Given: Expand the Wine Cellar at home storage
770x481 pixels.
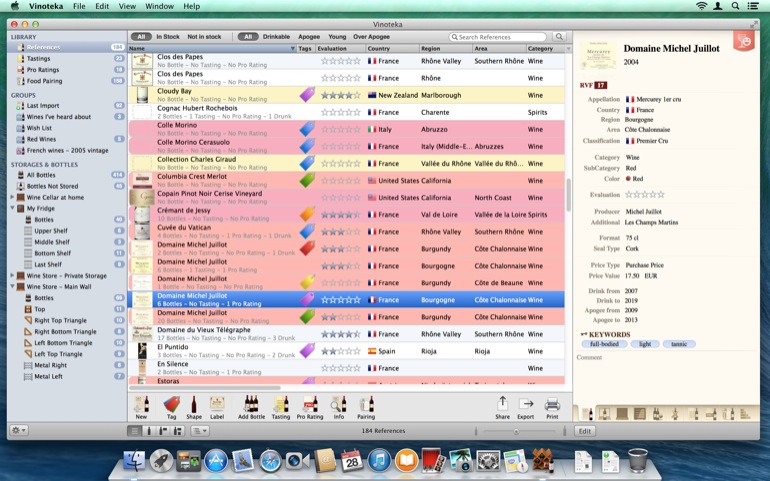Looking at the screenshot, I should 12,197.
